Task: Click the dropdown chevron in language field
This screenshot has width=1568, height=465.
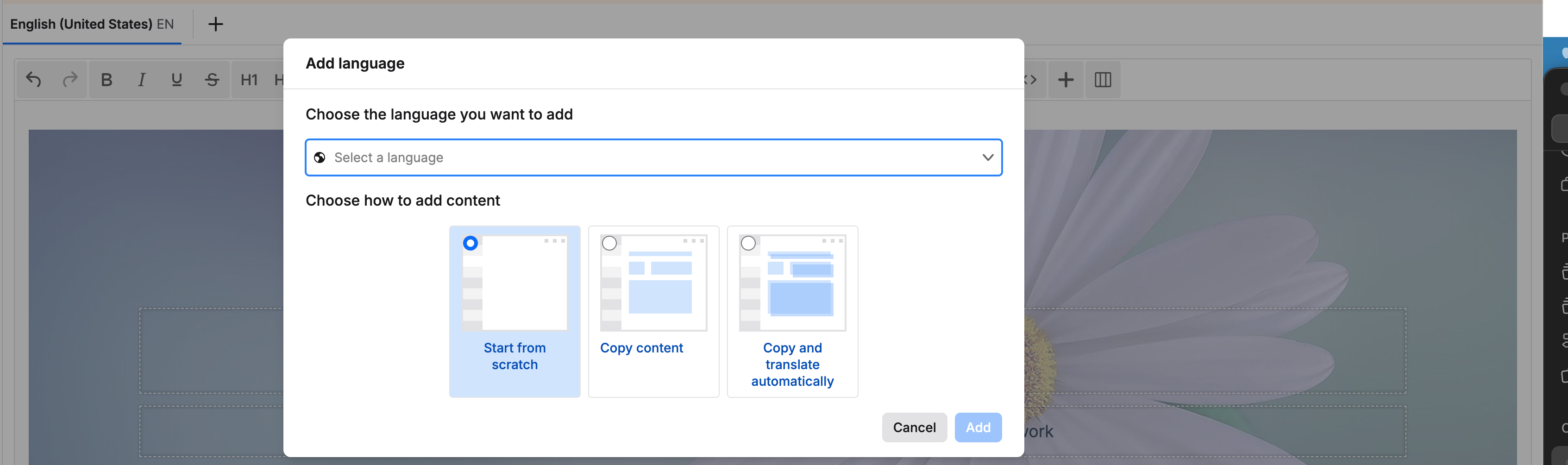Action: click(987, 157)
